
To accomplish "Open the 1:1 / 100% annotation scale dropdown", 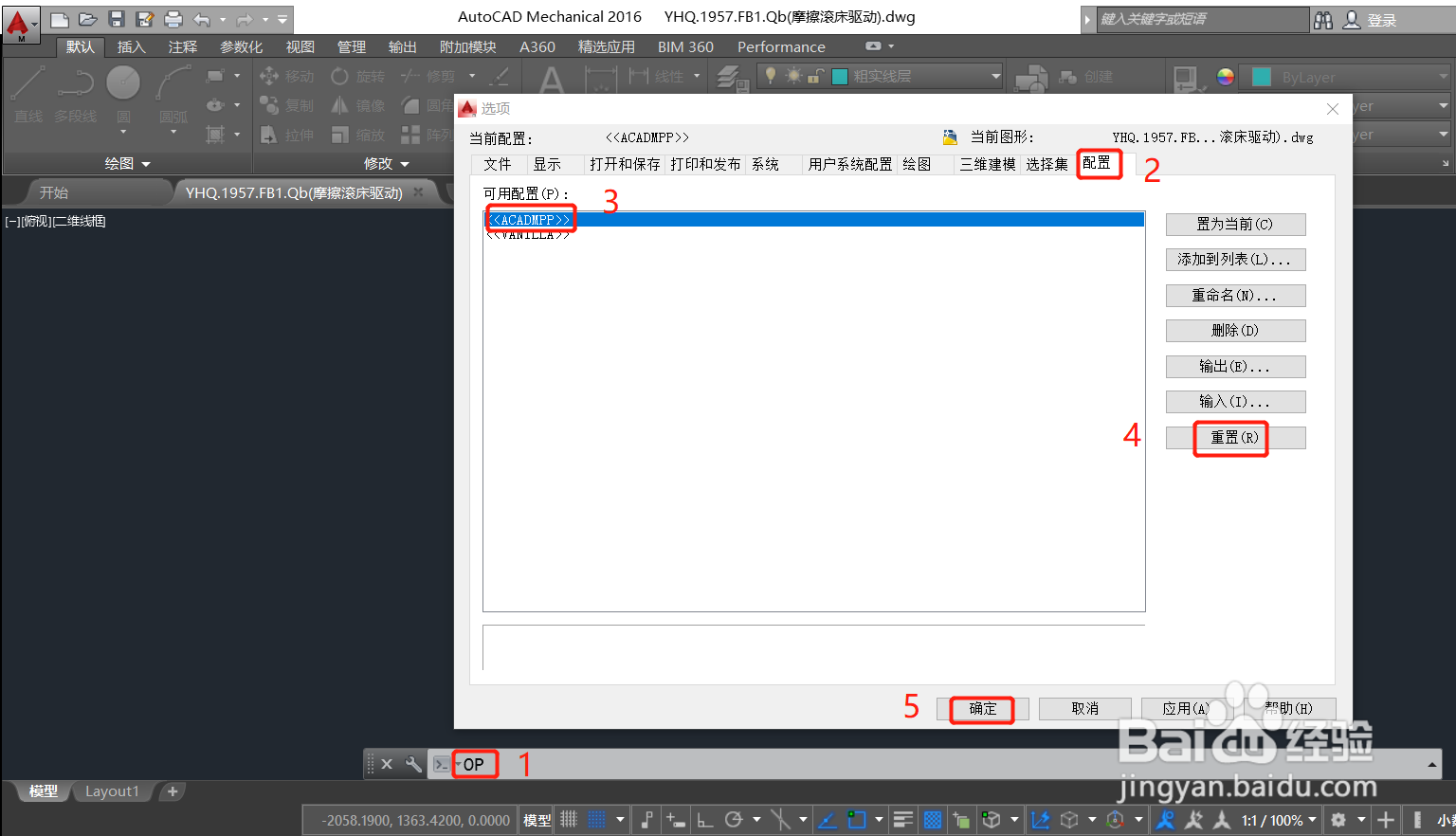I will (1279, 820).
